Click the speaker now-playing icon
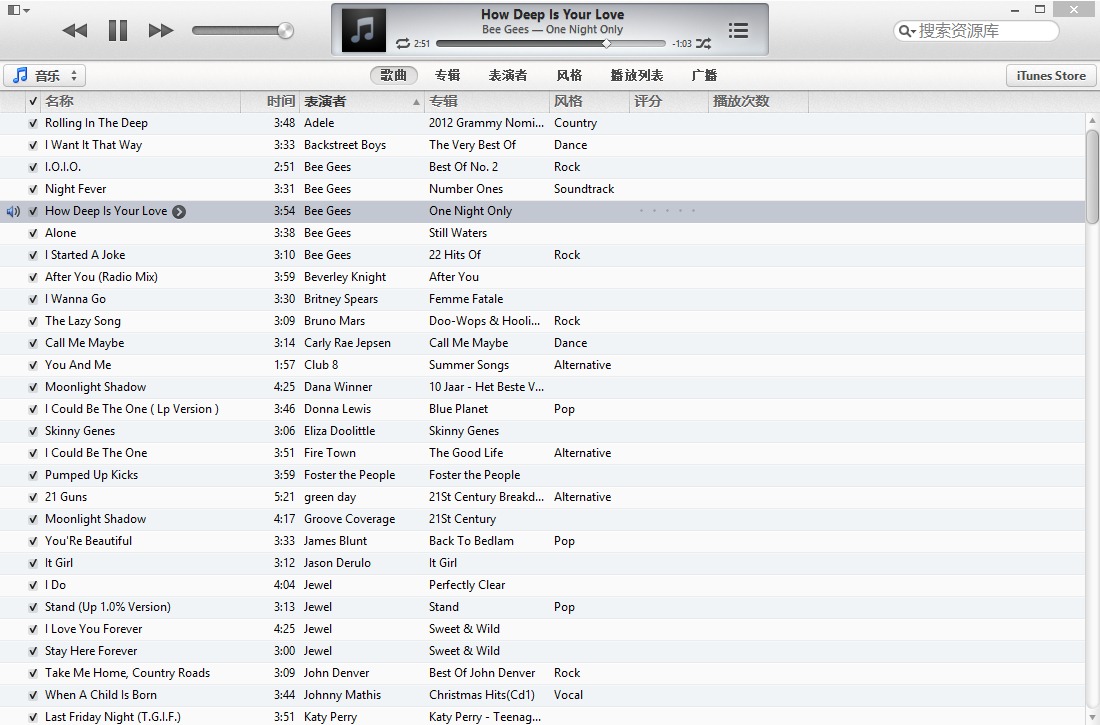The height and width of the screenshot is (725, 1100). tap(13, 211)
